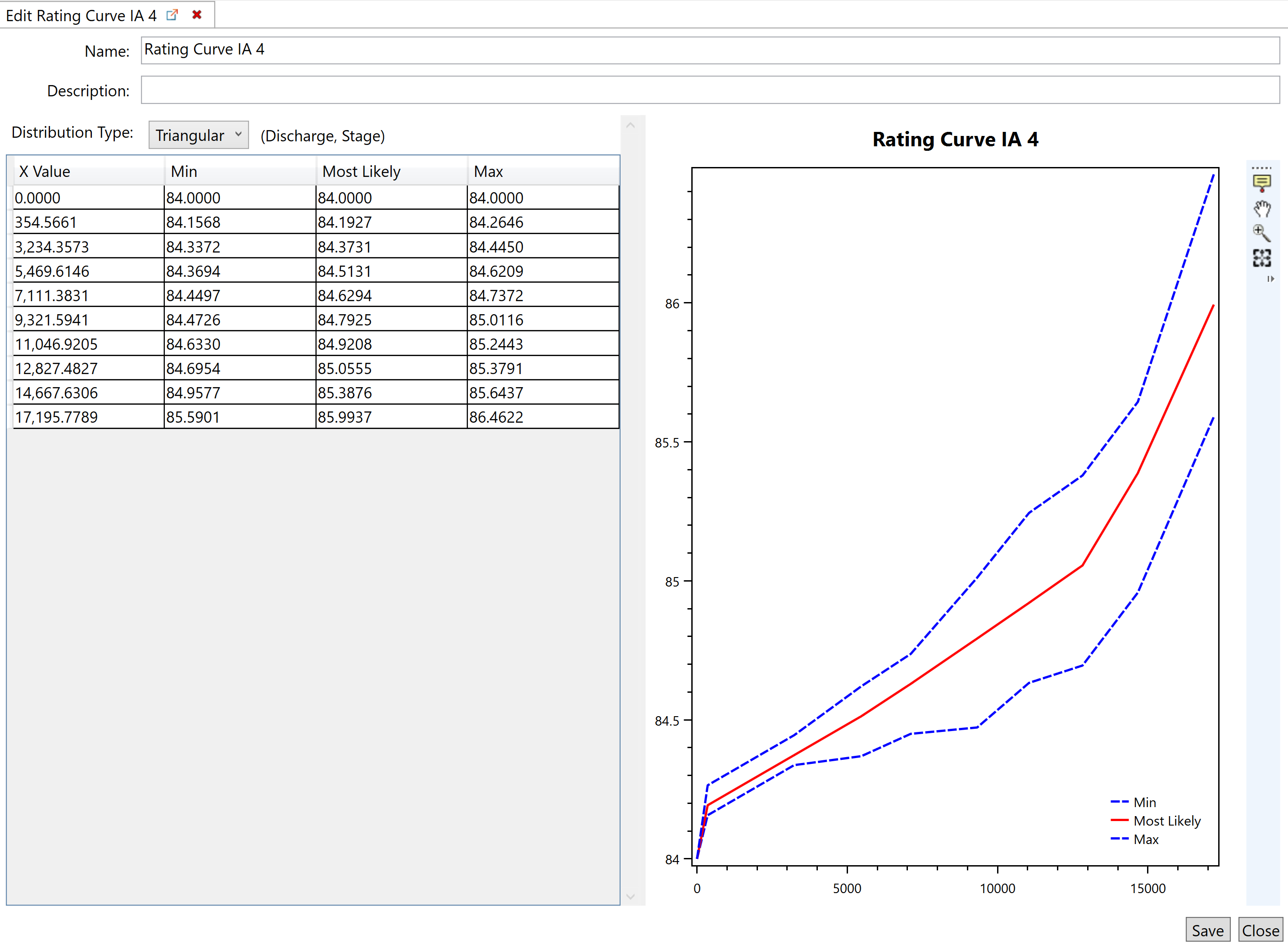Click Most Likely cell 84.5131

[x=391, y=271]
